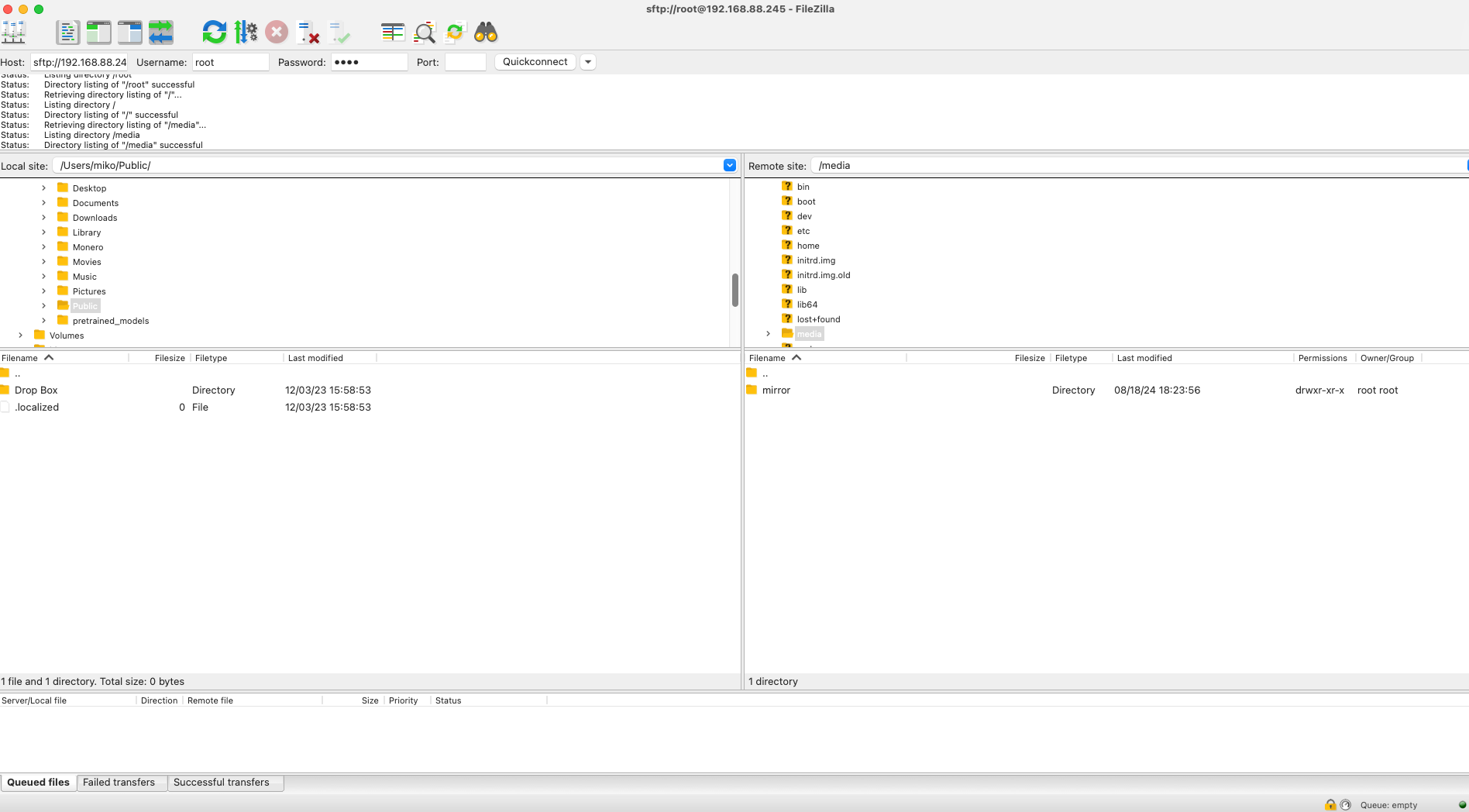
Task: Toggle remote directory tree display
Action: point(129,33)
